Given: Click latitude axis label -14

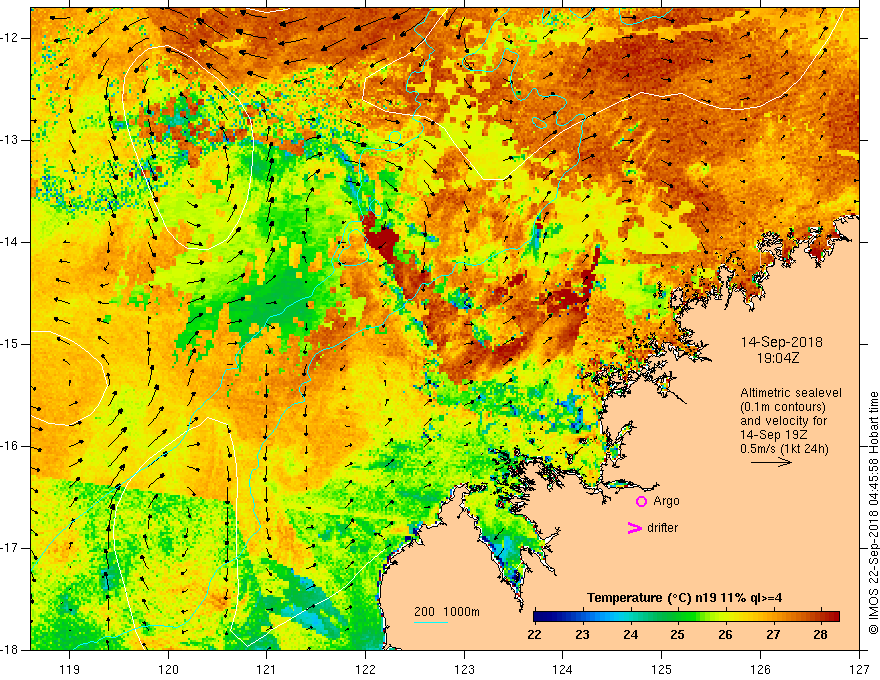Looking at the screenshot, I should pos(11,242).
